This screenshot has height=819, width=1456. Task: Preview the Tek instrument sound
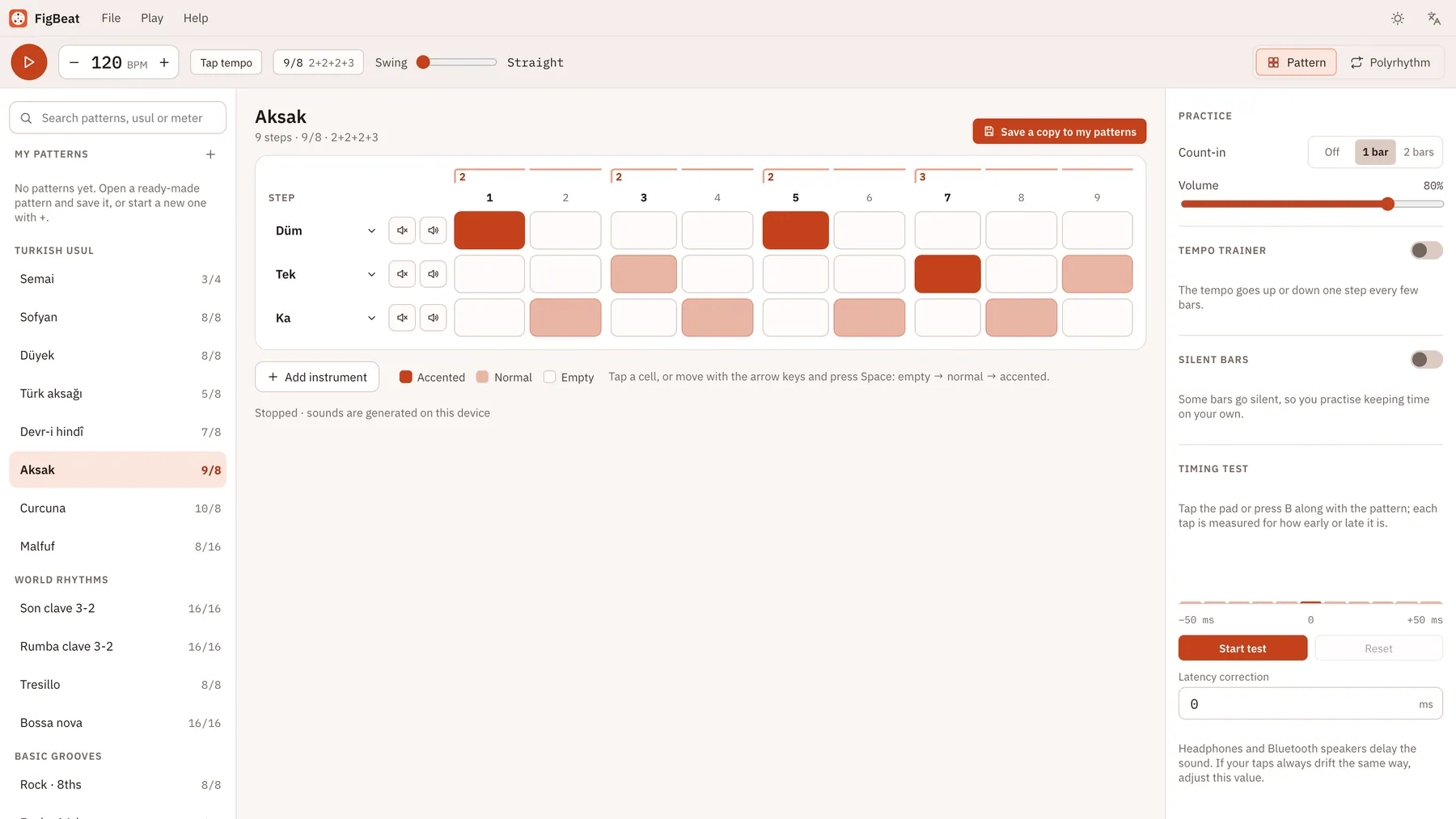click(x=434, y=274)
